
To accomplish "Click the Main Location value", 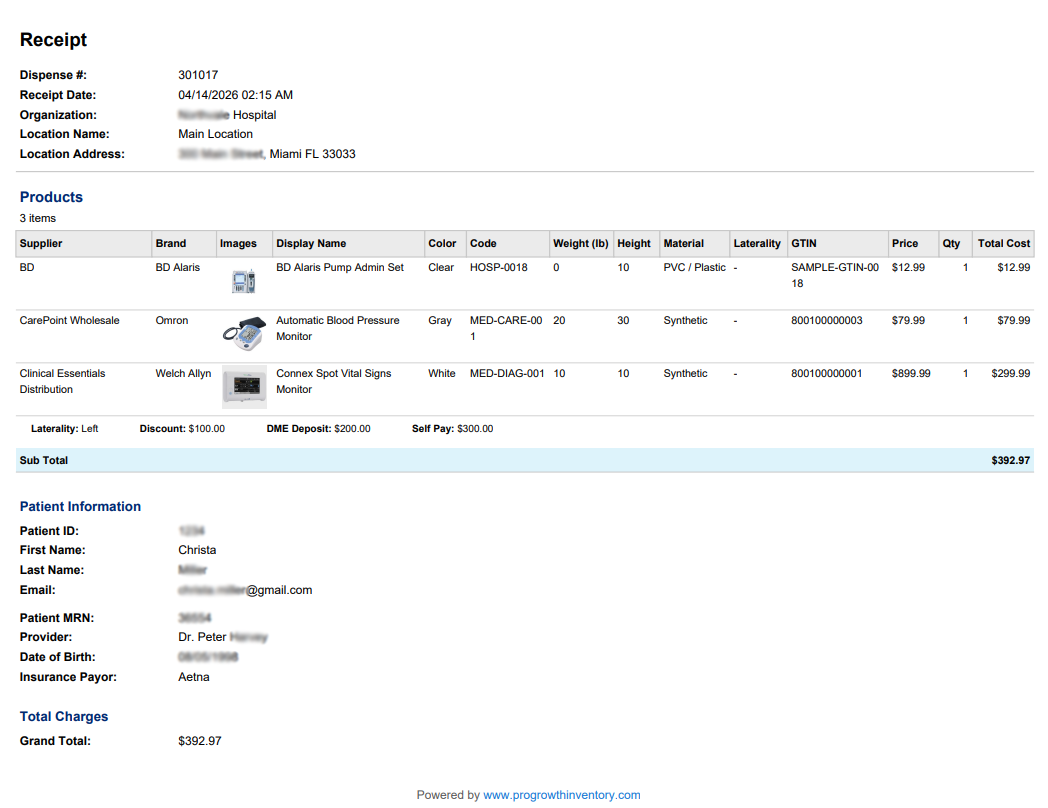I will click(215, 134).
